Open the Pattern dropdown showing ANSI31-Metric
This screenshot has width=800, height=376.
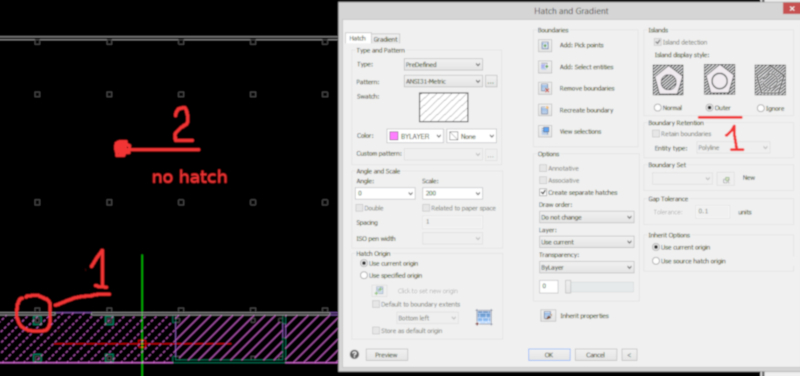point(443,81)
